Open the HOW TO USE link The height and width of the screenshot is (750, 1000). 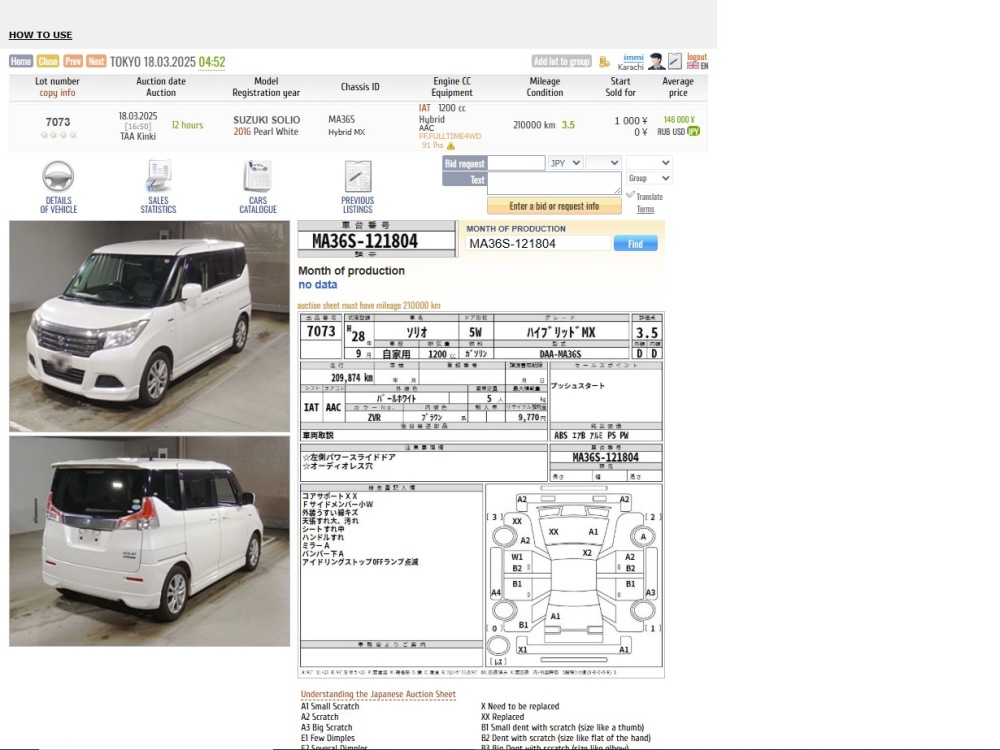pos(40,35)
